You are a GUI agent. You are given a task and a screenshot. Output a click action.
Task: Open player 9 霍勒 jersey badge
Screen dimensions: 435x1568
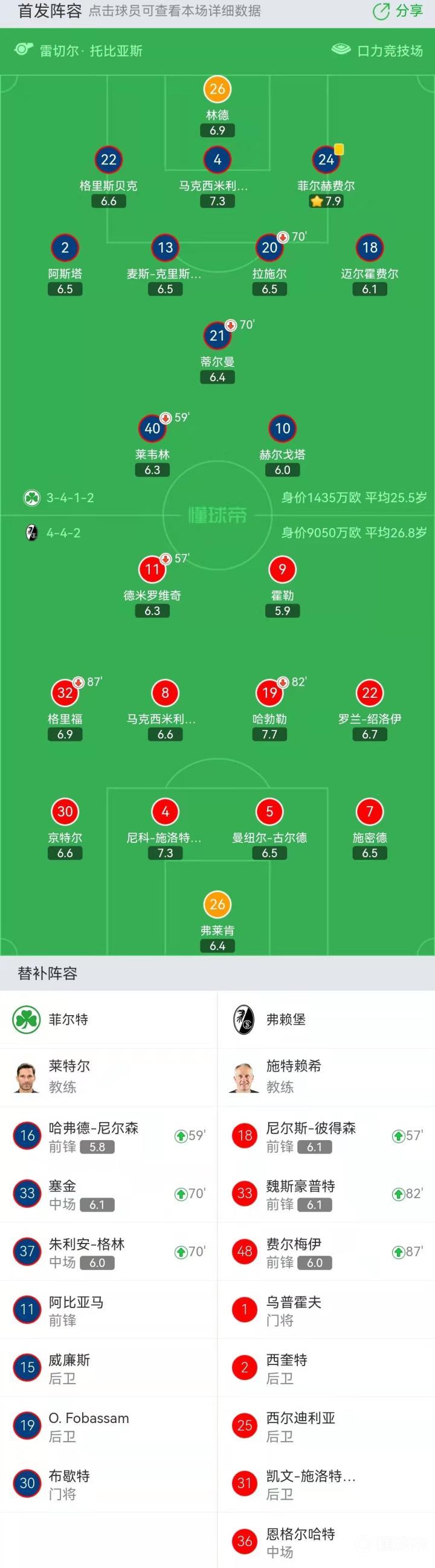(x=282, y=569)
